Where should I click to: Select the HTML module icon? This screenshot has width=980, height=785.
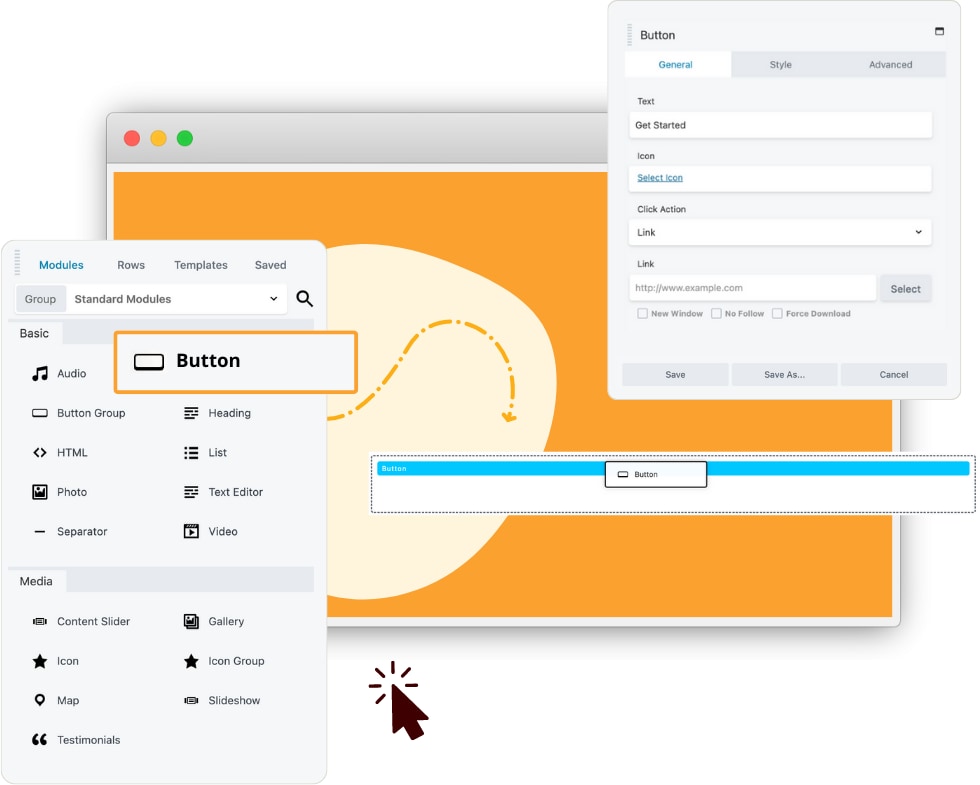tap(38, 452)
